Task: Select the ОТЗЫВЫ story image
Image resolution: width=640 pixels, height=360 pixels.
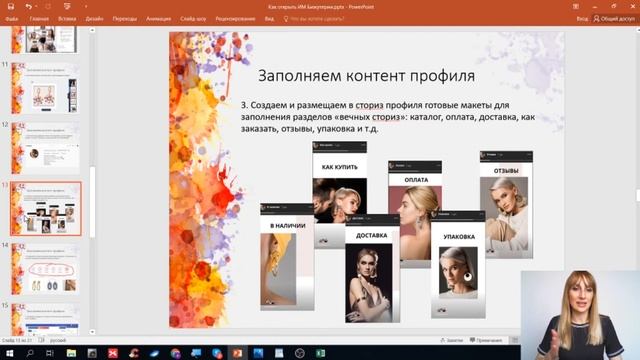Action: point(506,204)
